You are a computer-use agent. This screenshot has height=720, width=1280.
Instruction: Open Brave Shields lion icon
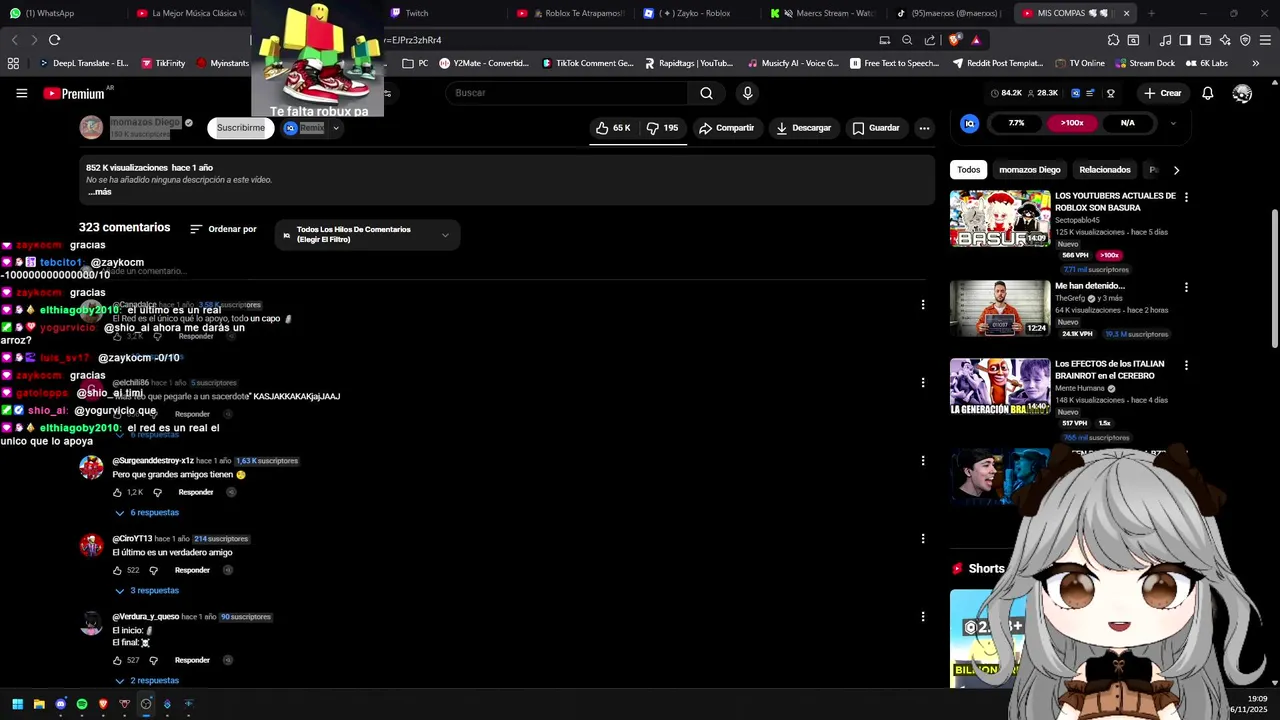point(954,40)
